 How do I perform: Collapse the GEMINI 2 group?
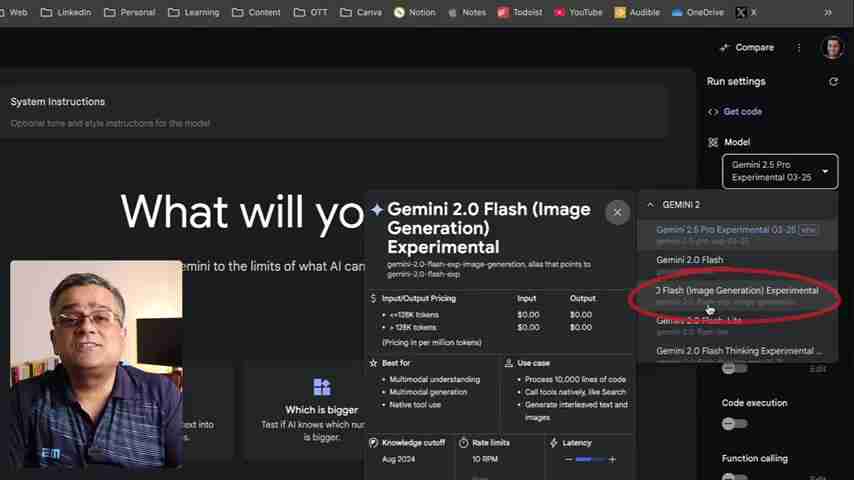point(650,204)
